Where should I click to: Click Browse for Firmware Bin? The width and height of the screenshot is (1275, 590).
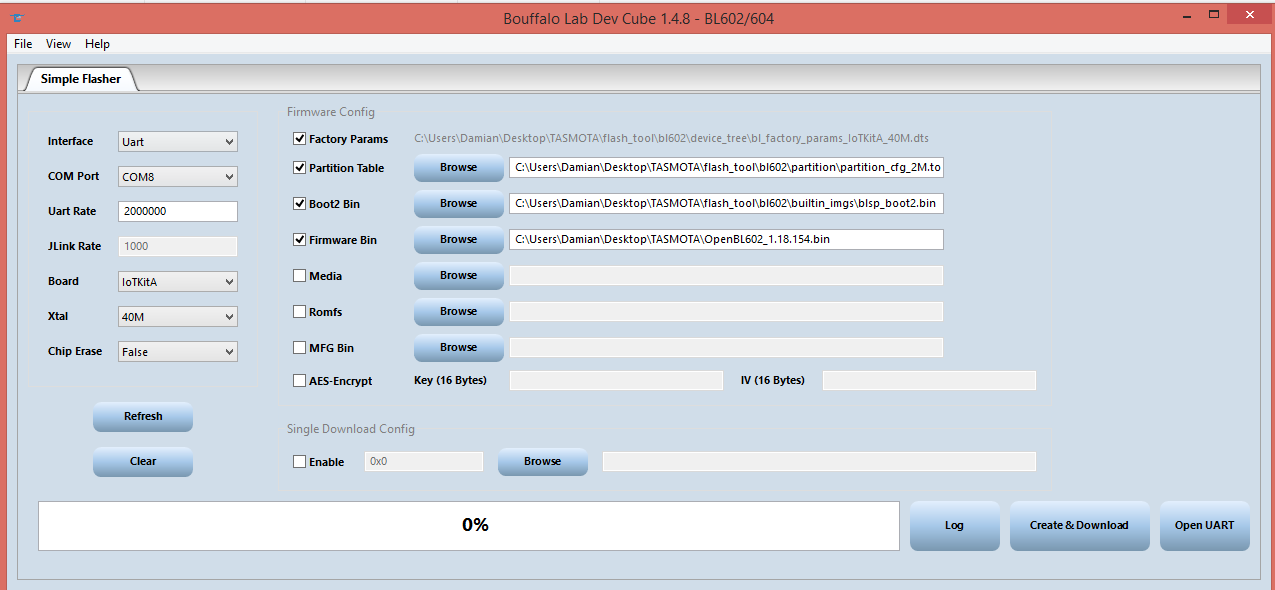click(458, 240)
